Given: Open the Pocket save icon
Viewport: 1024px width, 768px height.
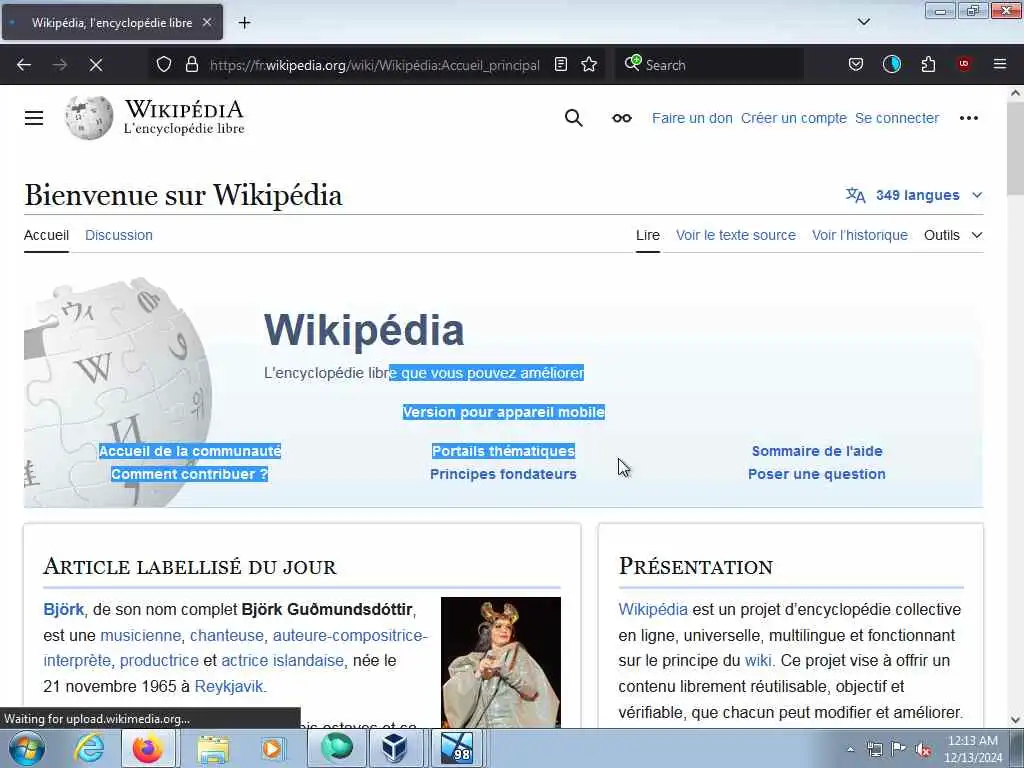Looking at the screenshot, I should (856, 64).
